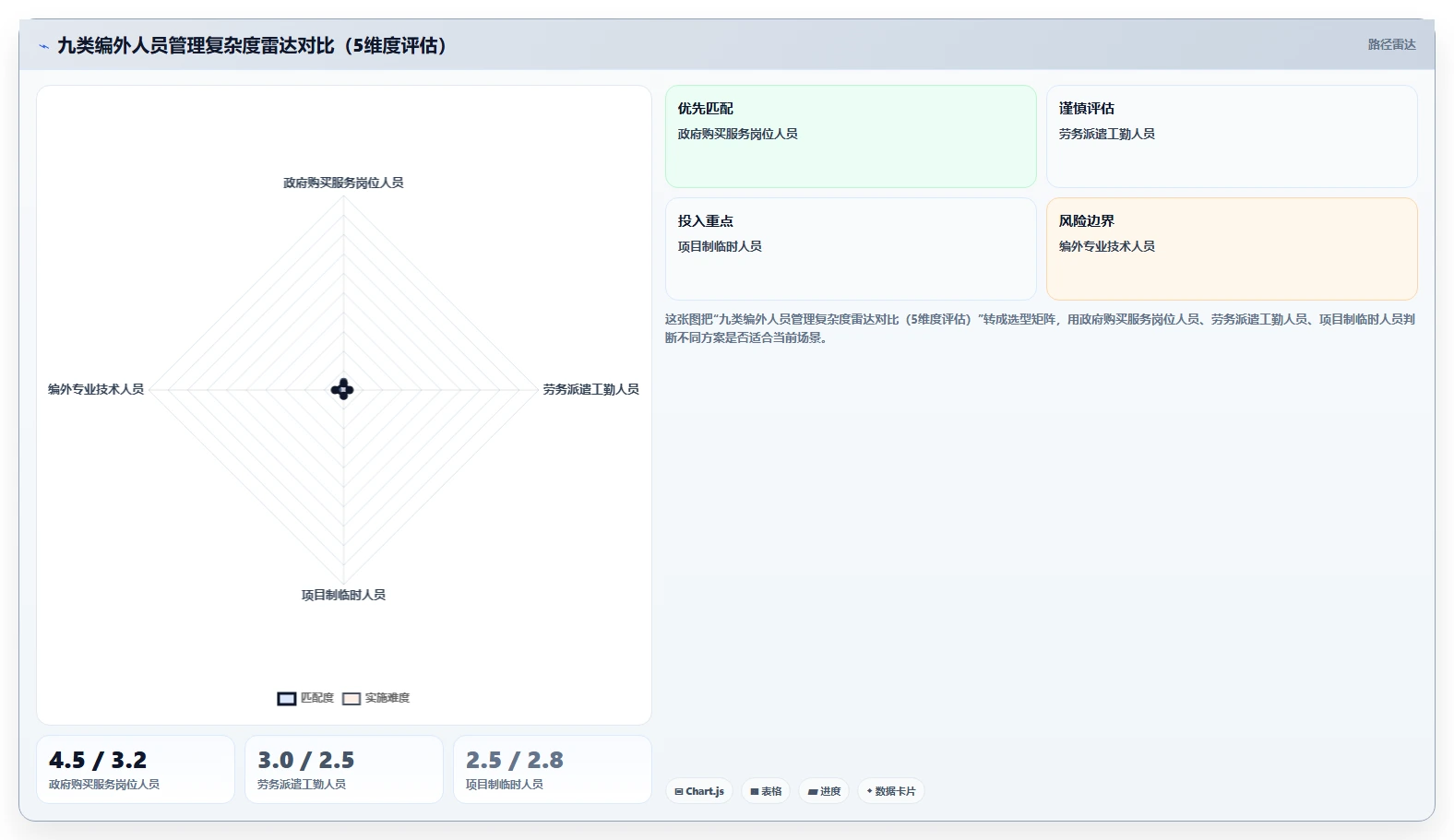
Task: Select the 投入重点 card
Action: click(x=851, y=249)
